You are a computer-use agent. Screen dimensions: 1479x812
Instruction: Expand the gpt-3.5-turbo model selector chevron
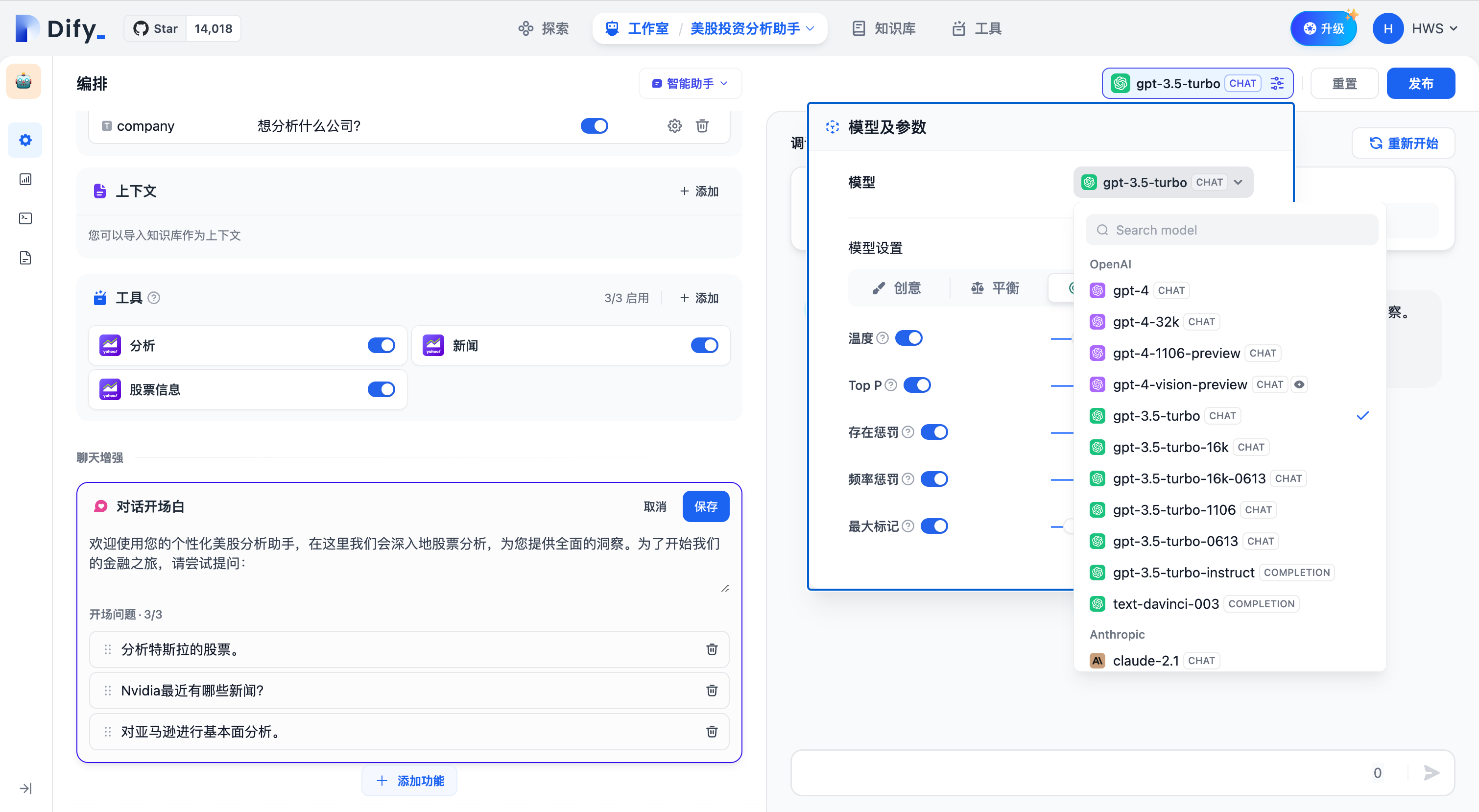(x=1238, y=182)
